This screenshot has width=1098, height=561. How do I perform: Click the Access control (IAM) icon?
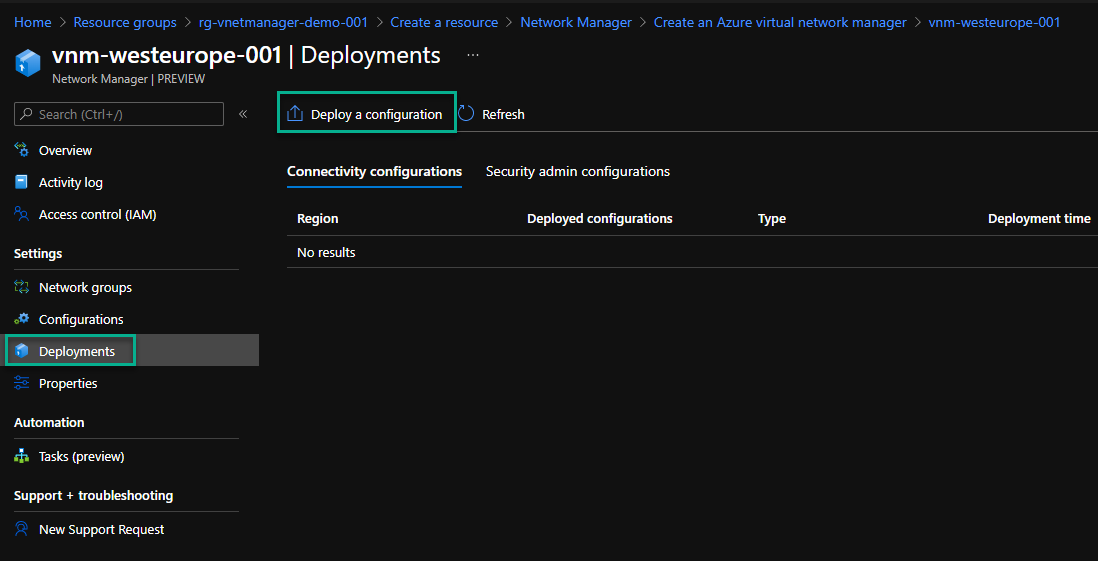[22, 214]
